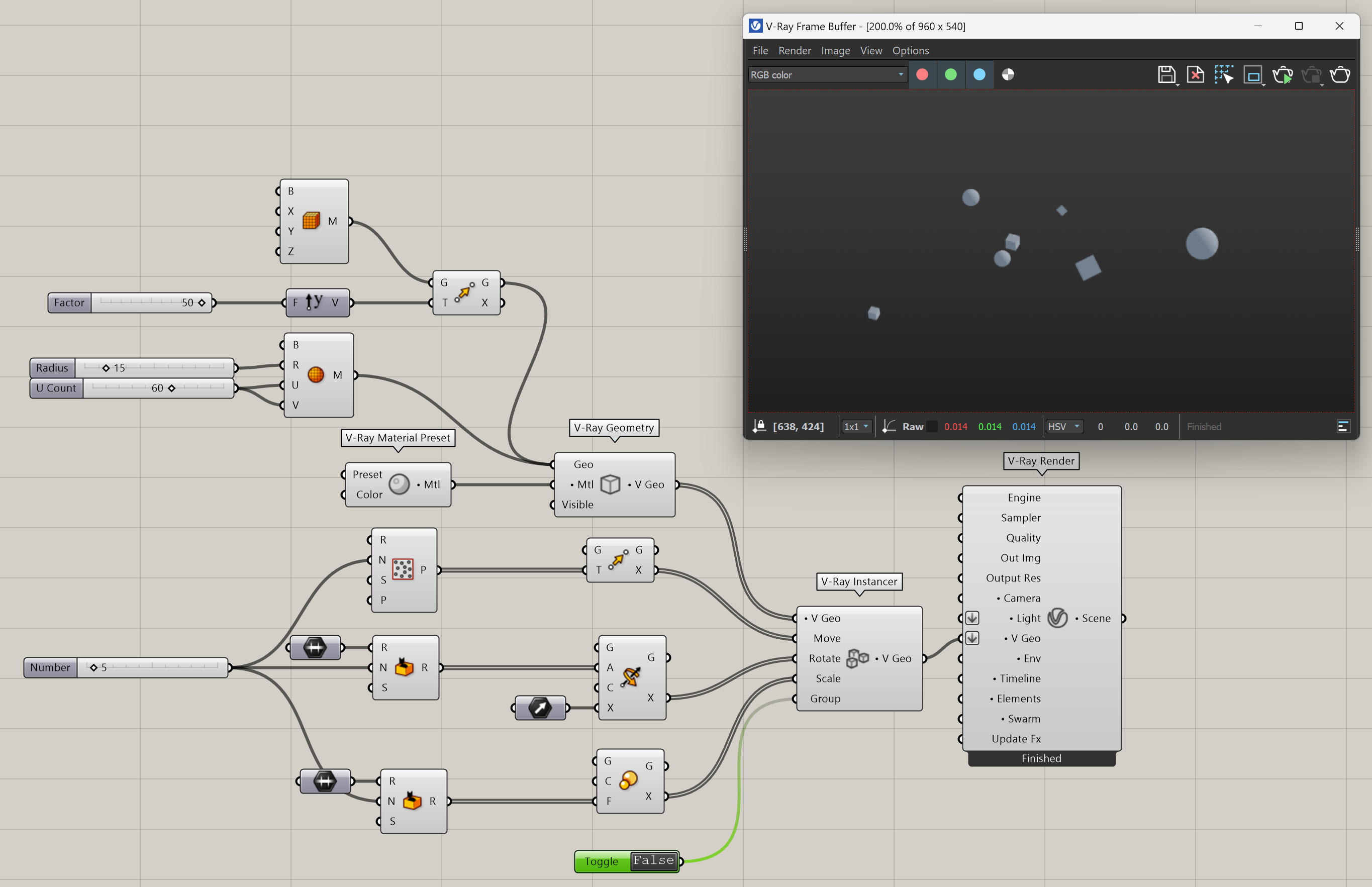Open the View menu
This screenshot has width=1372, height=887.
pos(871,51)
